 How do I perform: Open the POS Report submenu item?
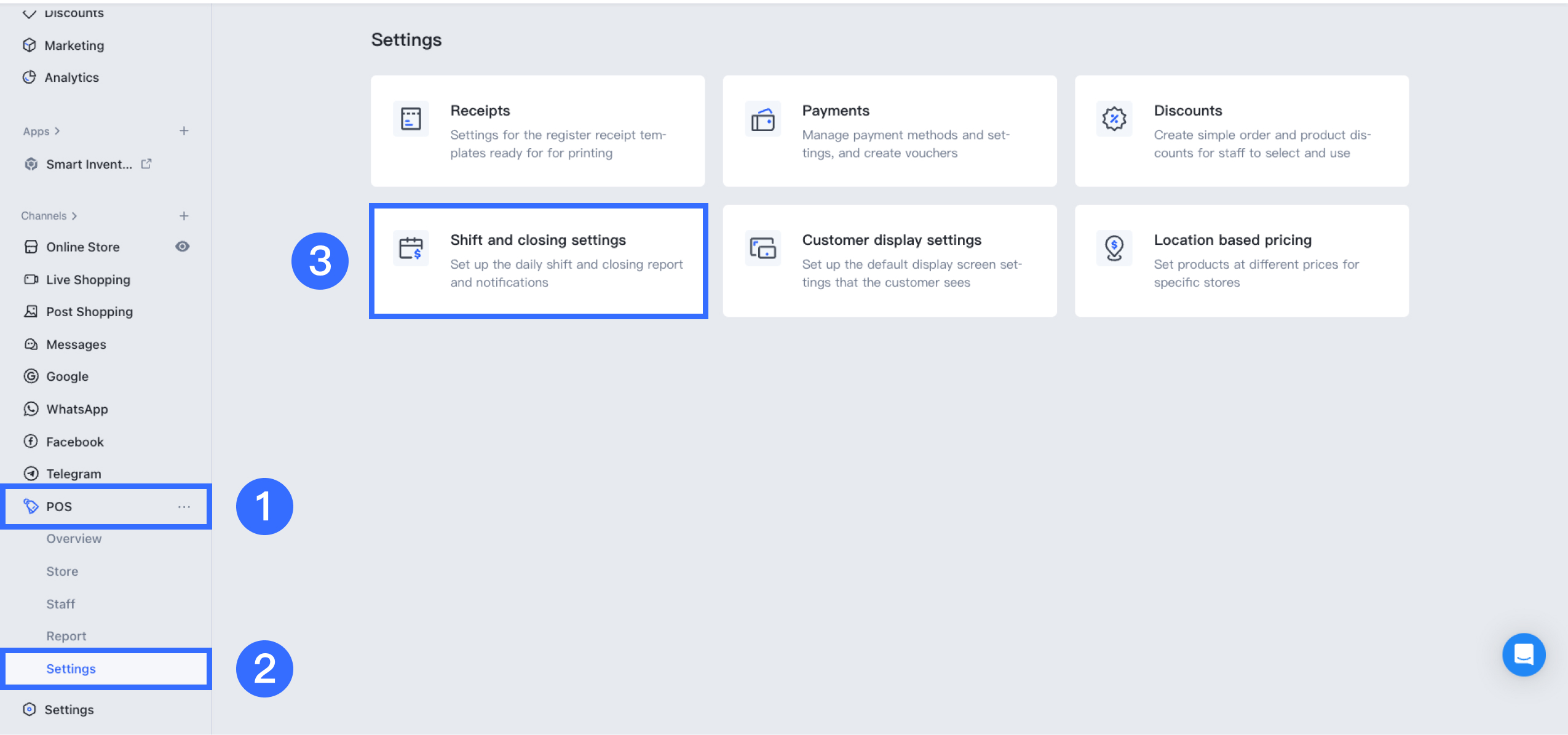[x=66, y=636]
